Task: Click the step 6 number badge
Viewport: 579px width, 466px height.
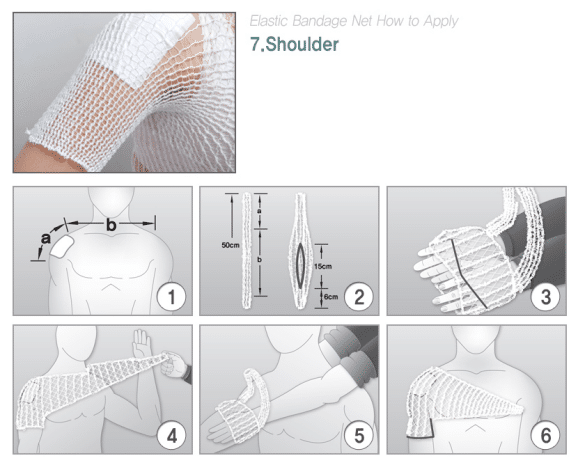Action: [546, 436]
